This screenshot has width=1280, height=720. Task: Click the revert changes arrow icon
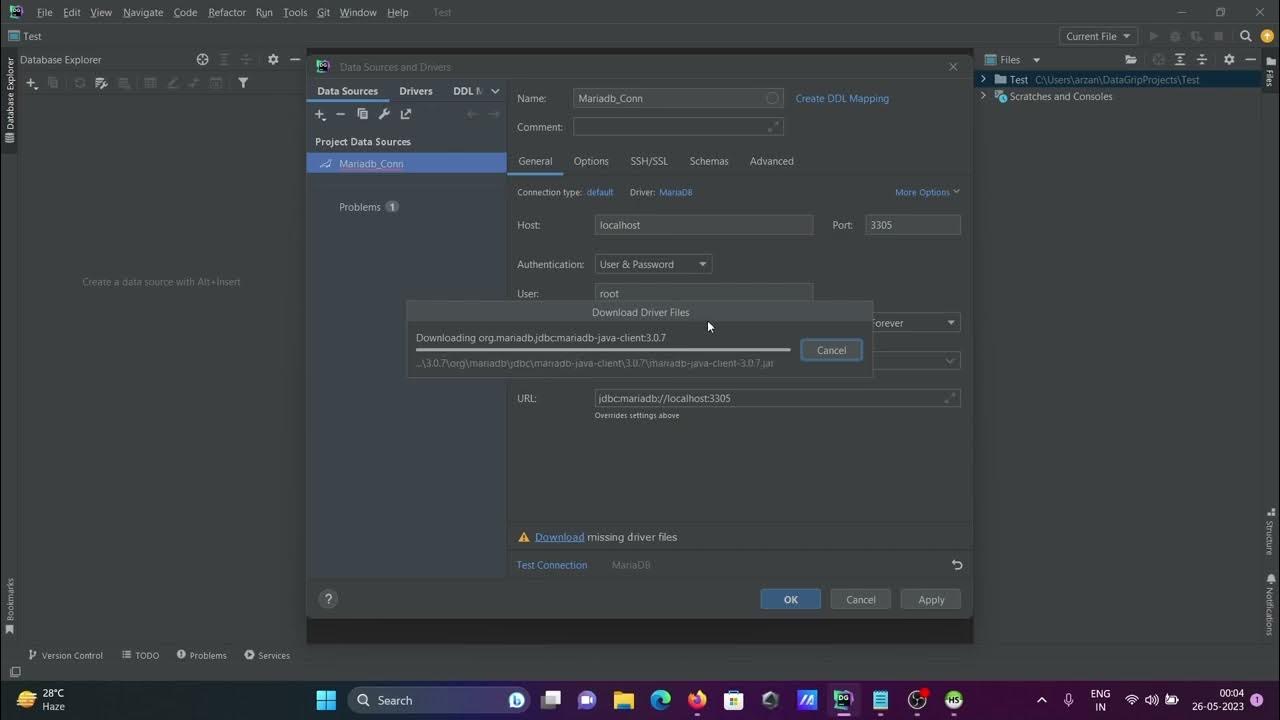pos(957,565)
